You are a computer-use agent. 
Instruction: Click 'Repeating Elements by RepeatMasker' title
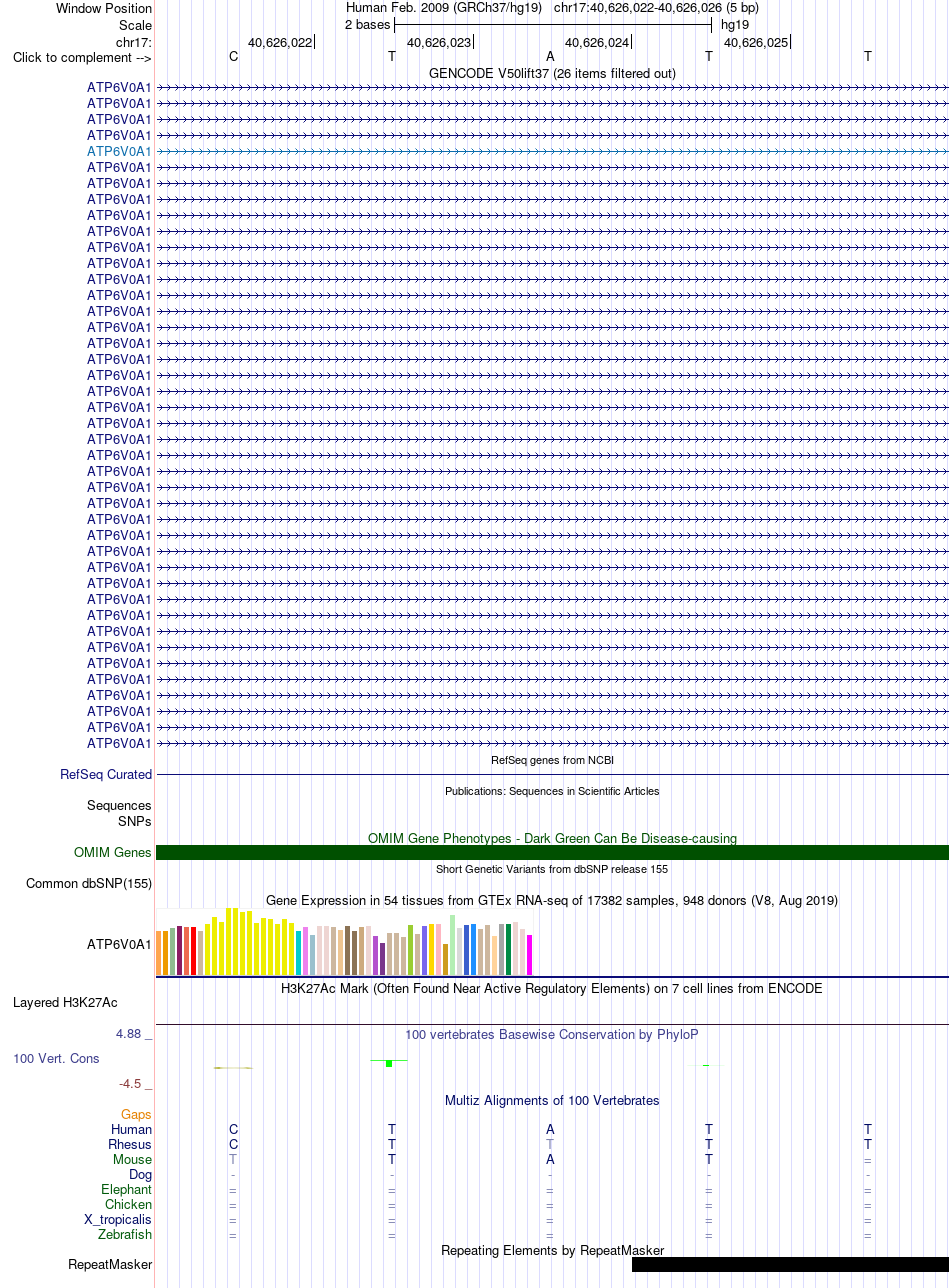click(552, 1251)
